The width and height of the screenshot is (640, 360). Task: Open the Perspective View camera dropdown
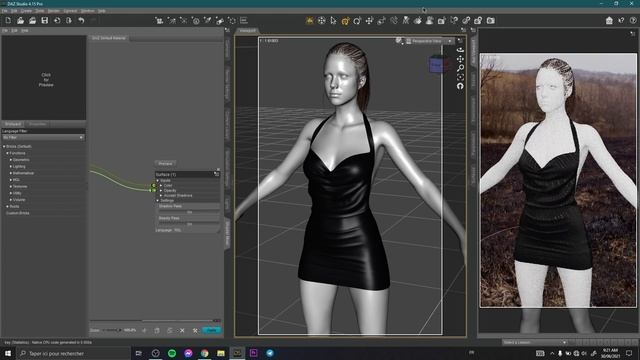tap(429, 41)
